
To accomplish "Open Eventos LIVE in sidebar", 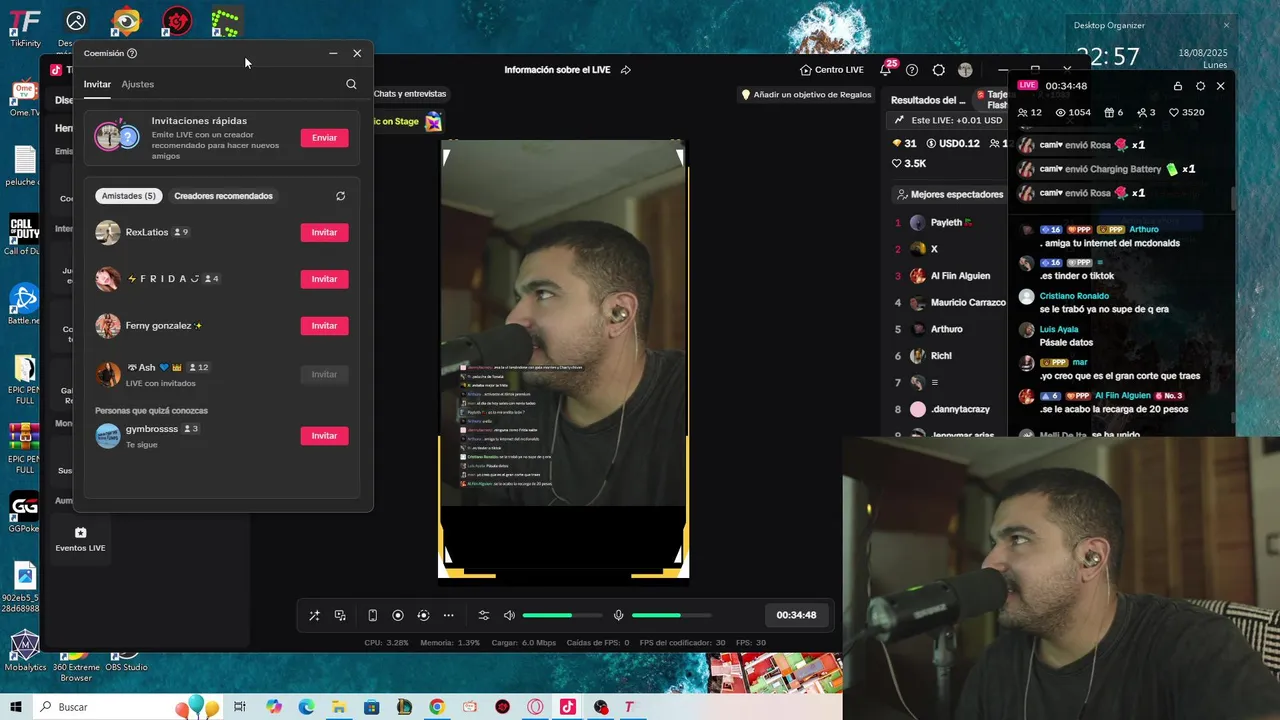I will [80, 539].
